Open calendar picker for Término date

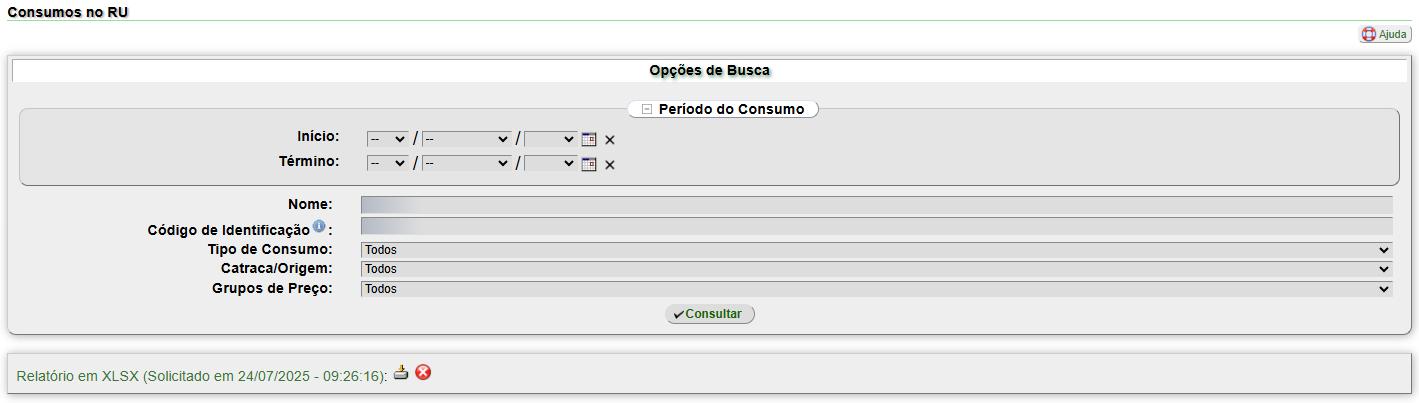click(589, 164)
